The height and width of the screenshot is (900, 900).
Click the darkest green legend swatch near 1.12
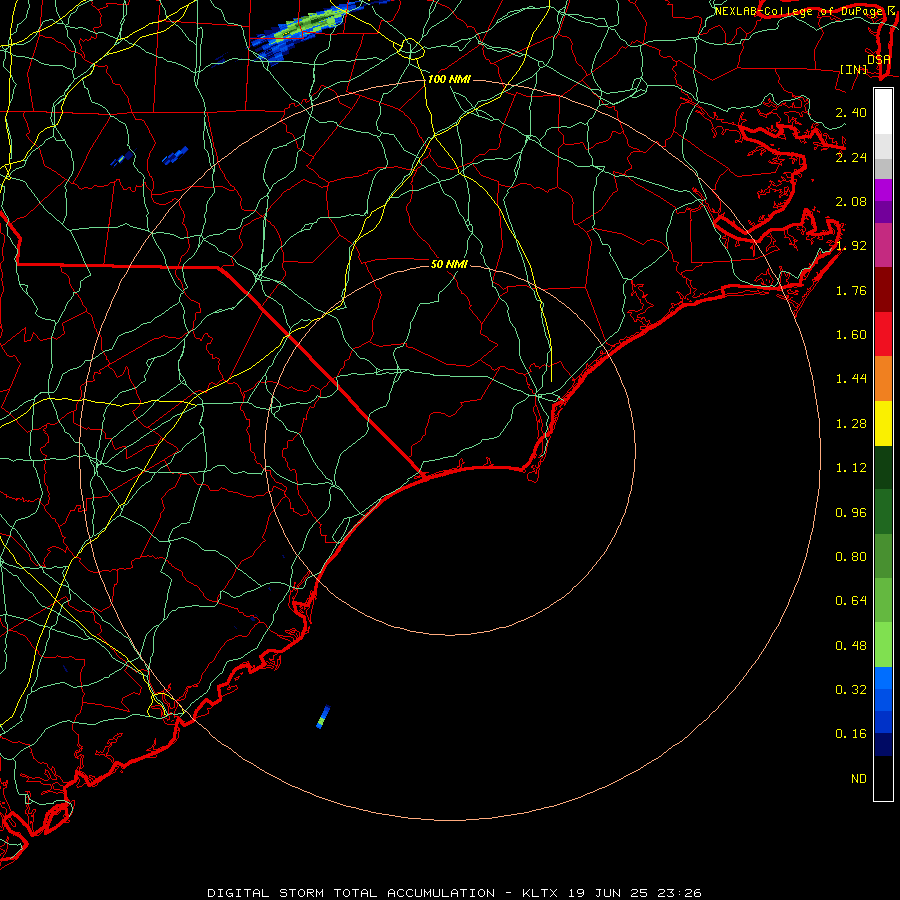pos(883,468)
